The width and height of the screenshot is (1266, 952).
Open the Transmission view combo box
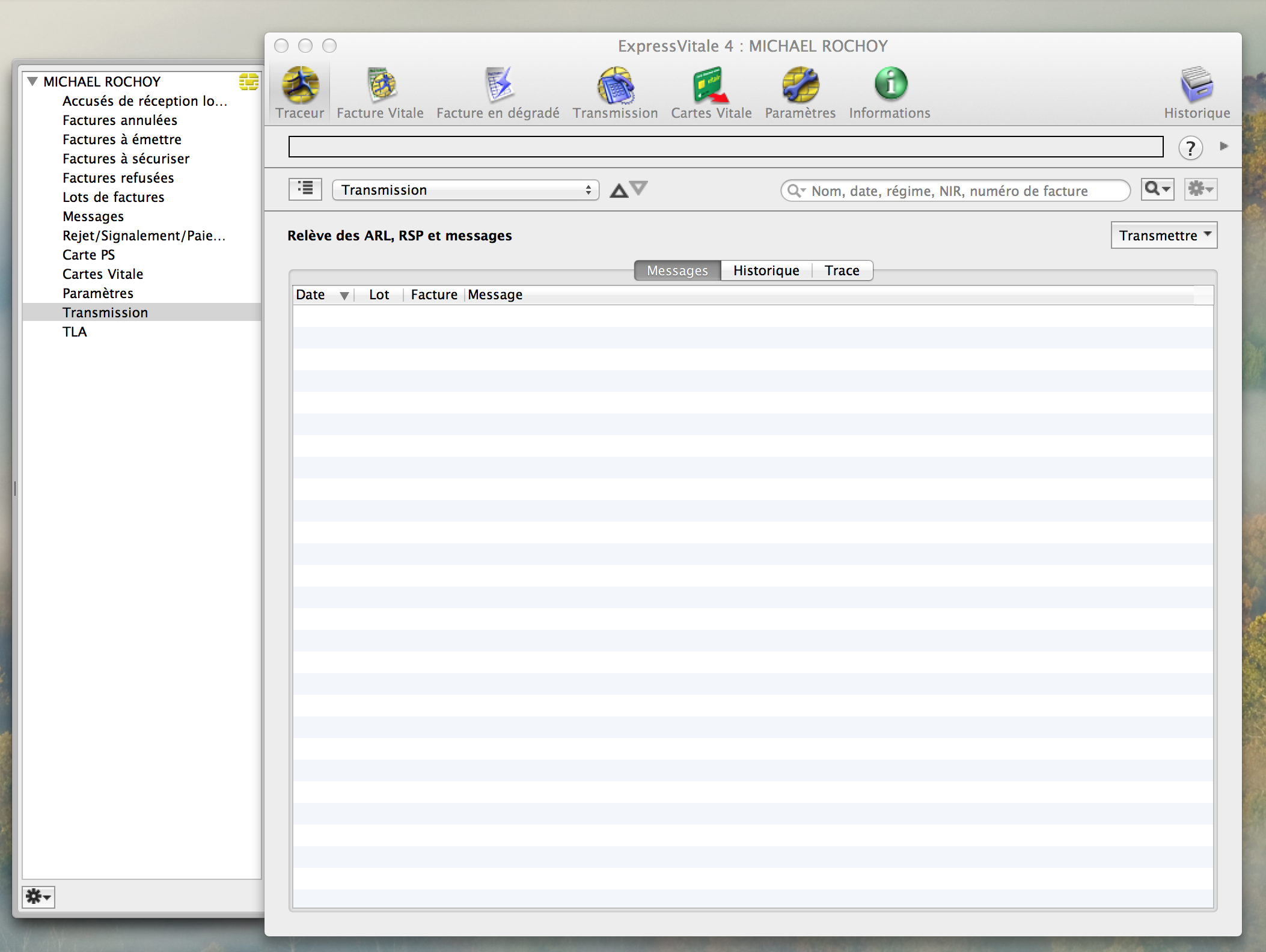466,190
